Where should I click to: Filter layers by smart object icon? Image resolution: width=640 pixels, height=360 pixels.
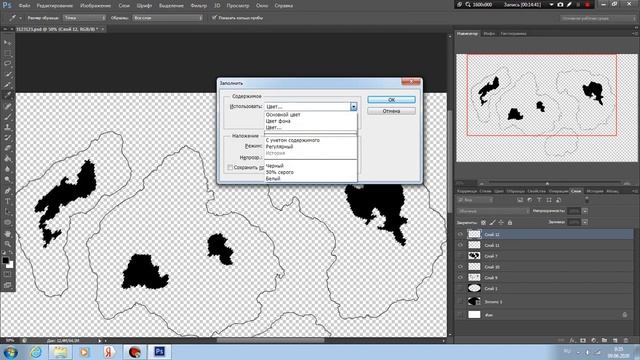[x=558, y=200]
